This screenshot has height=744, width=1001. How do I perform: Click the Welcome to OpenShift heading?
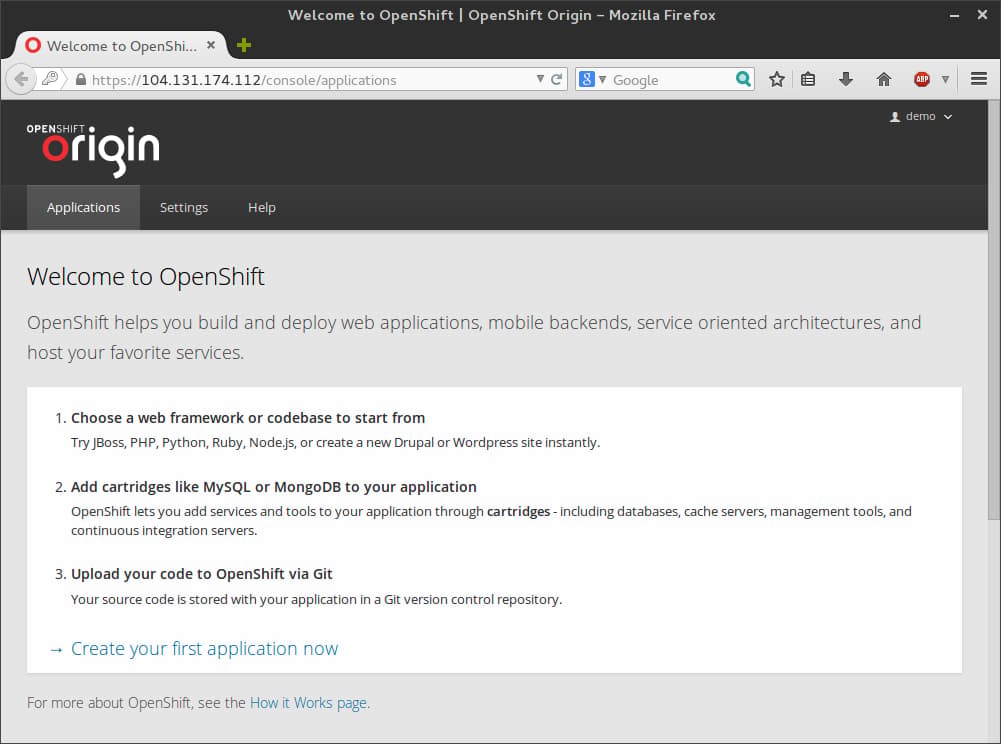coord(146,277)
